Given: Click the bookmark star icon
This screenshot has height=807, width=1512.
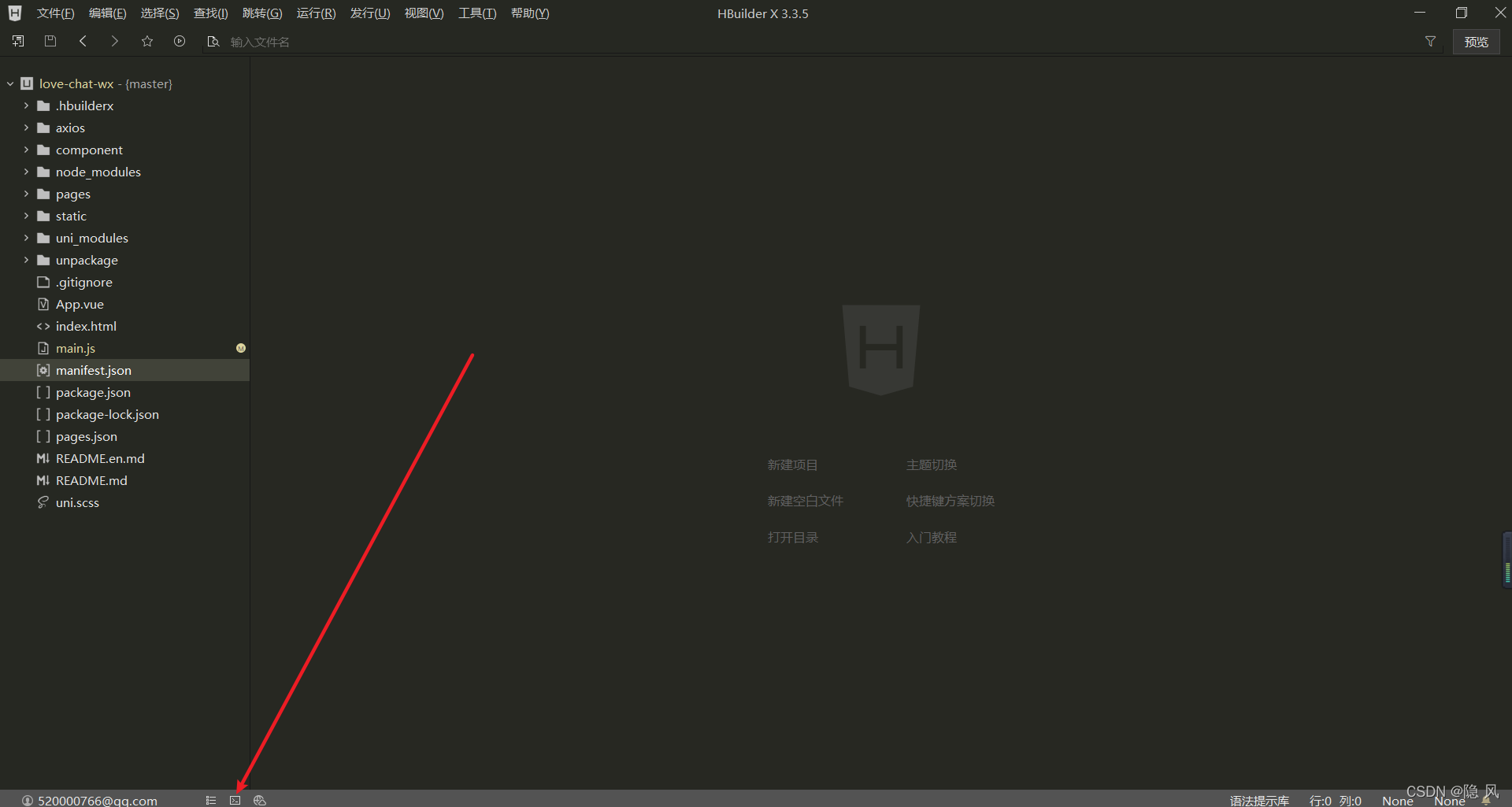Looking at the screenshot, I should pos(147,41).
